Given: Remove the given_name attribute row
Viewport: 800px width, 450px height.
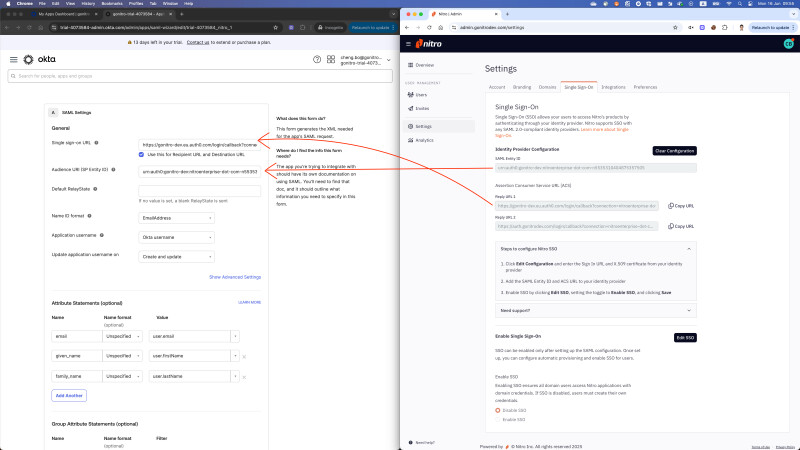Looking at the screenshot, I should point(244,357).
